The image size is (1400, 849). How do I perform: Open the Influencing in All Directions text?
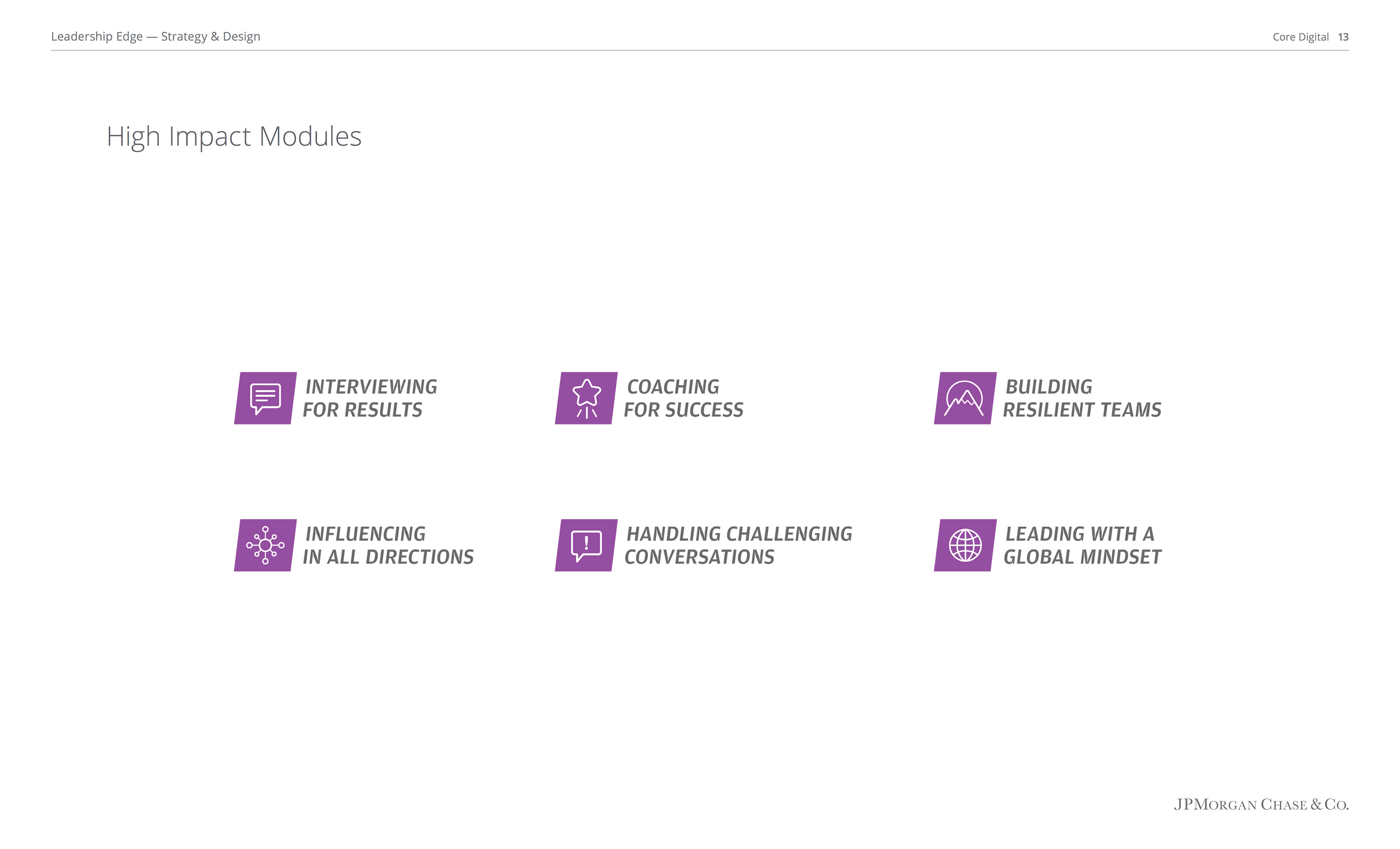388,545
